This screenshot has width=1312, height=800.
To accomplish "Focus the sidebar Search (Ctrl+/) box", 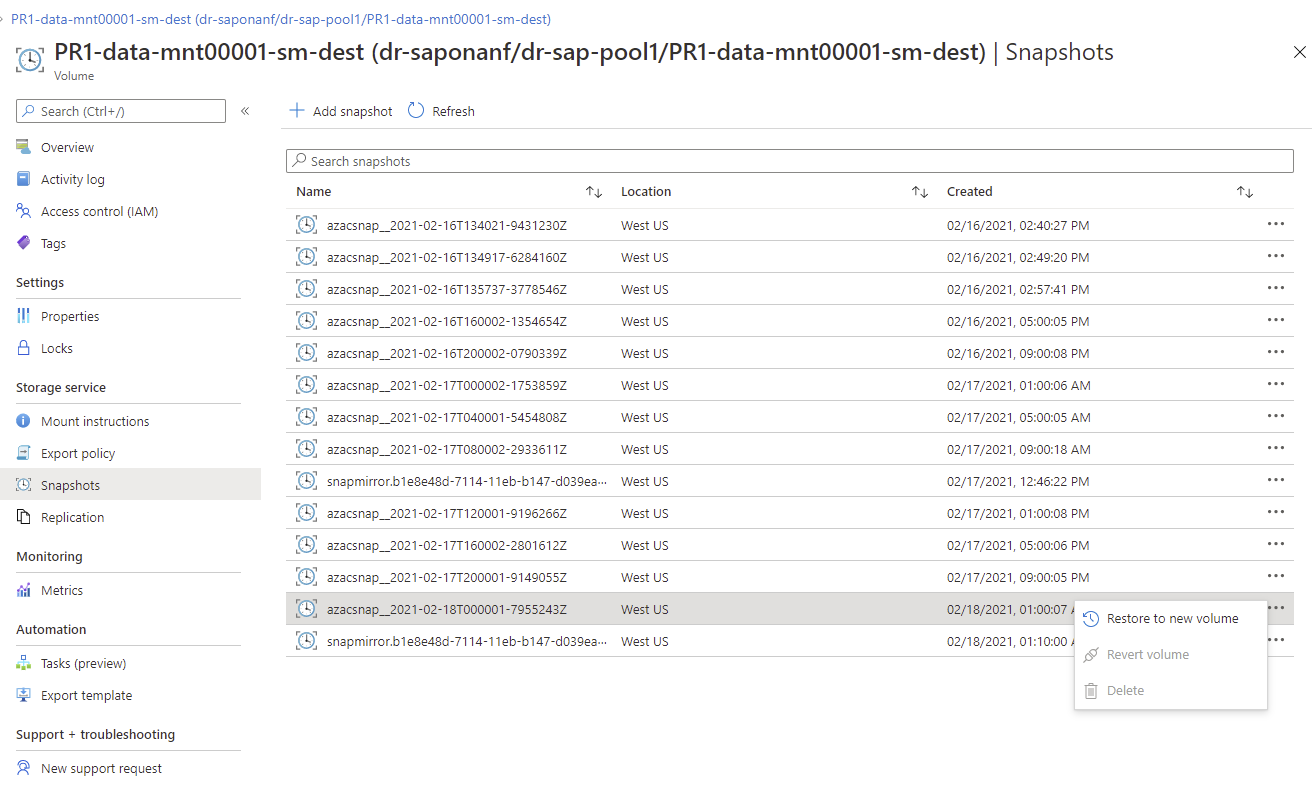I will (121, 111).
